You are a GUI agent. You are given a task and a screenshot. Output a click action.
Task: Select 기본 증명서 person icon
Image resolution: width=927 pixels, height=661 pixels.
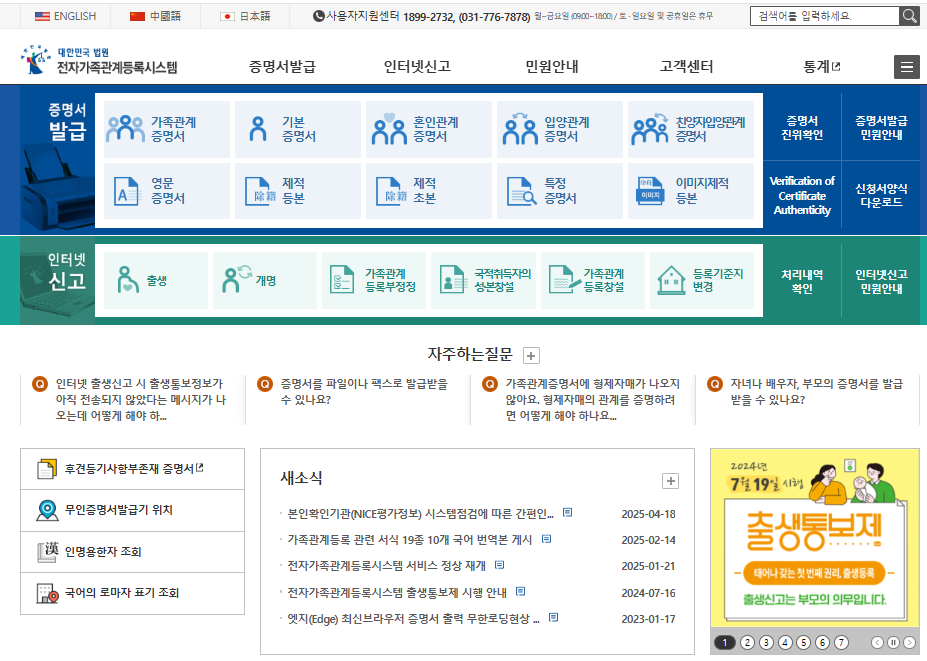(258, 129)
